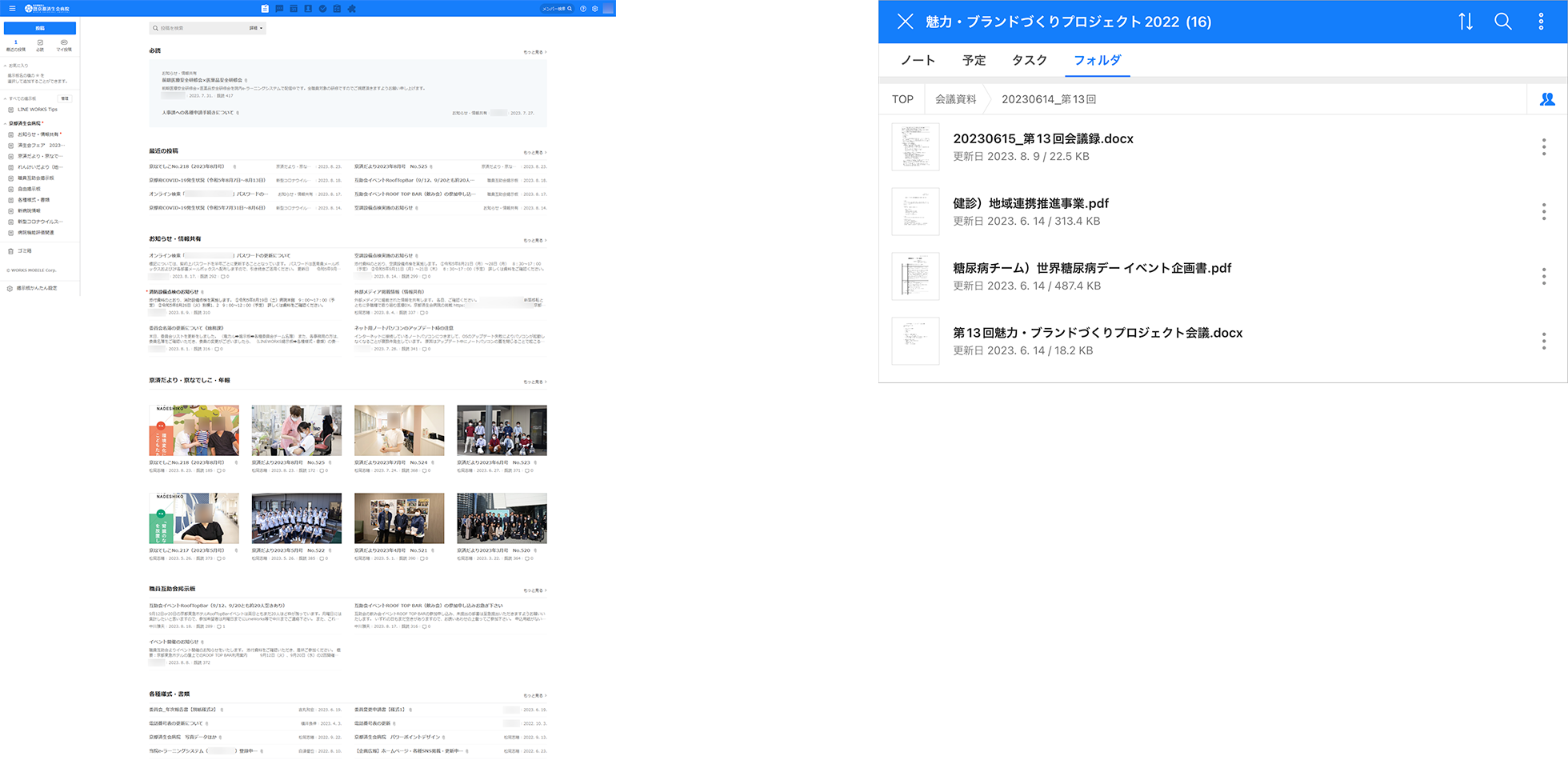Open the members icon beside breadcrumb
The height and width of the screenshot is (784, 1568).
point(1547,99)
